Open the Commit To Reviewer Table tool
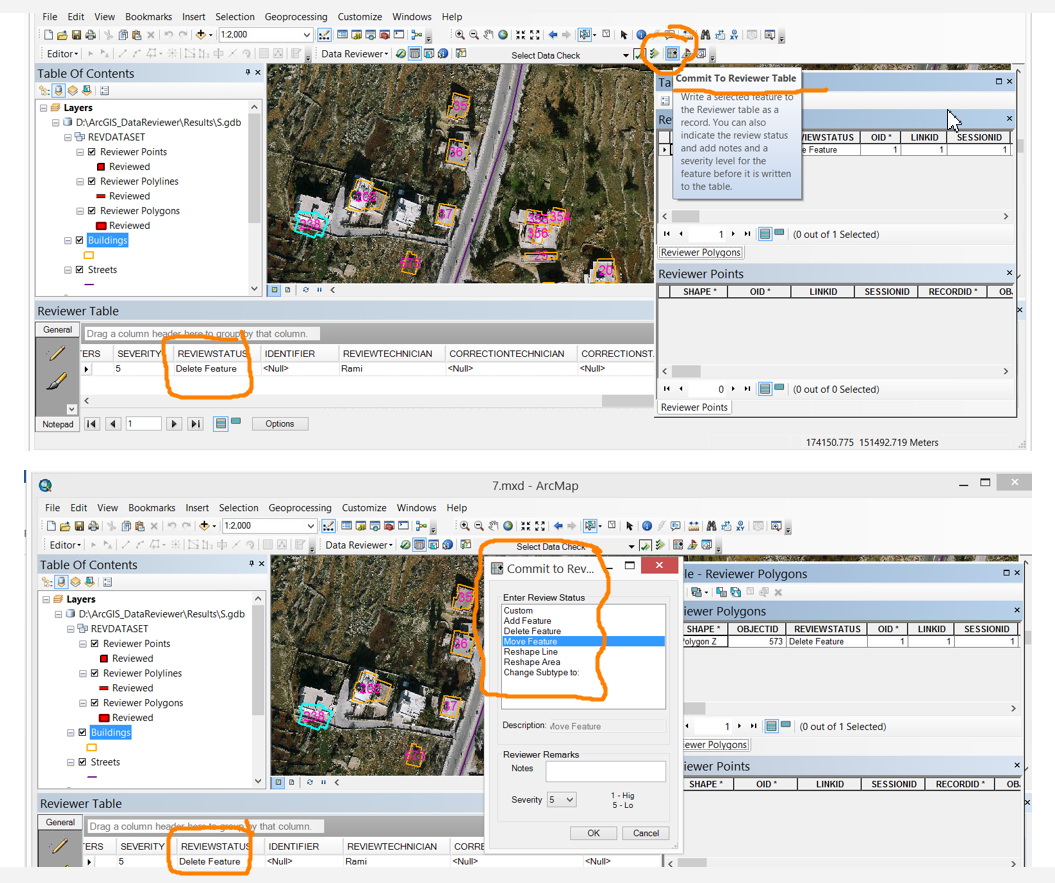Viewport: 1055px width, 883px height. pyautogui.click(x=673, y=51)
